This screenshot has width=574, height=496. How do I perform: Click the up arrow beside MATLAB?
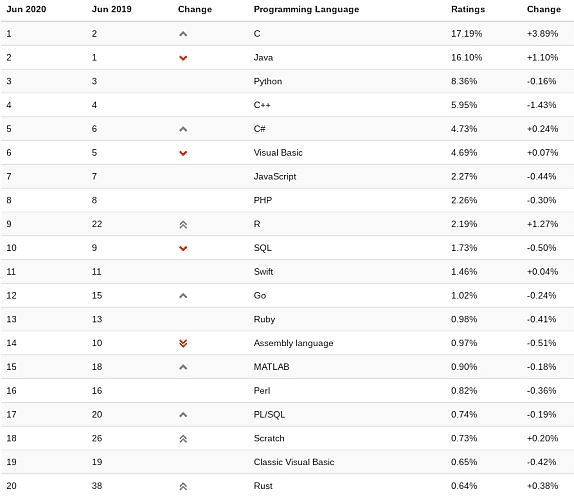tap(183, 367)
